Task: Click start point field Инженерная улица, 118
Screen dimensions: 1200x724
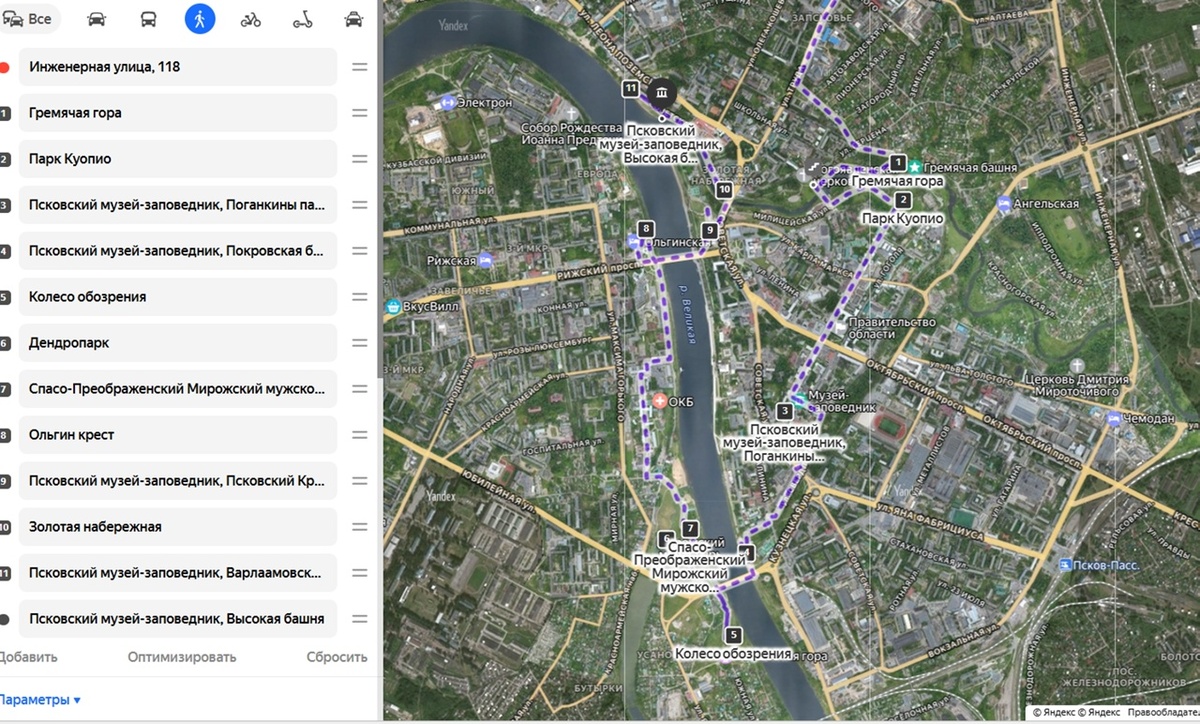Action: [178, 67]
